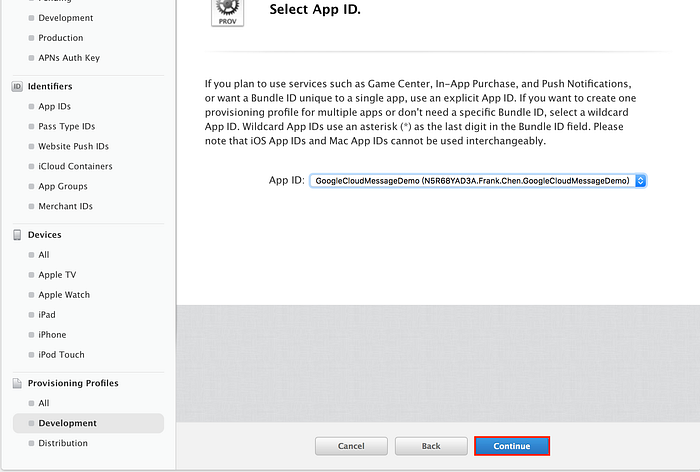The image size is (700, 472).
Task: Open iCloud Containers in sidebar
Action: (x=75, y=166)
